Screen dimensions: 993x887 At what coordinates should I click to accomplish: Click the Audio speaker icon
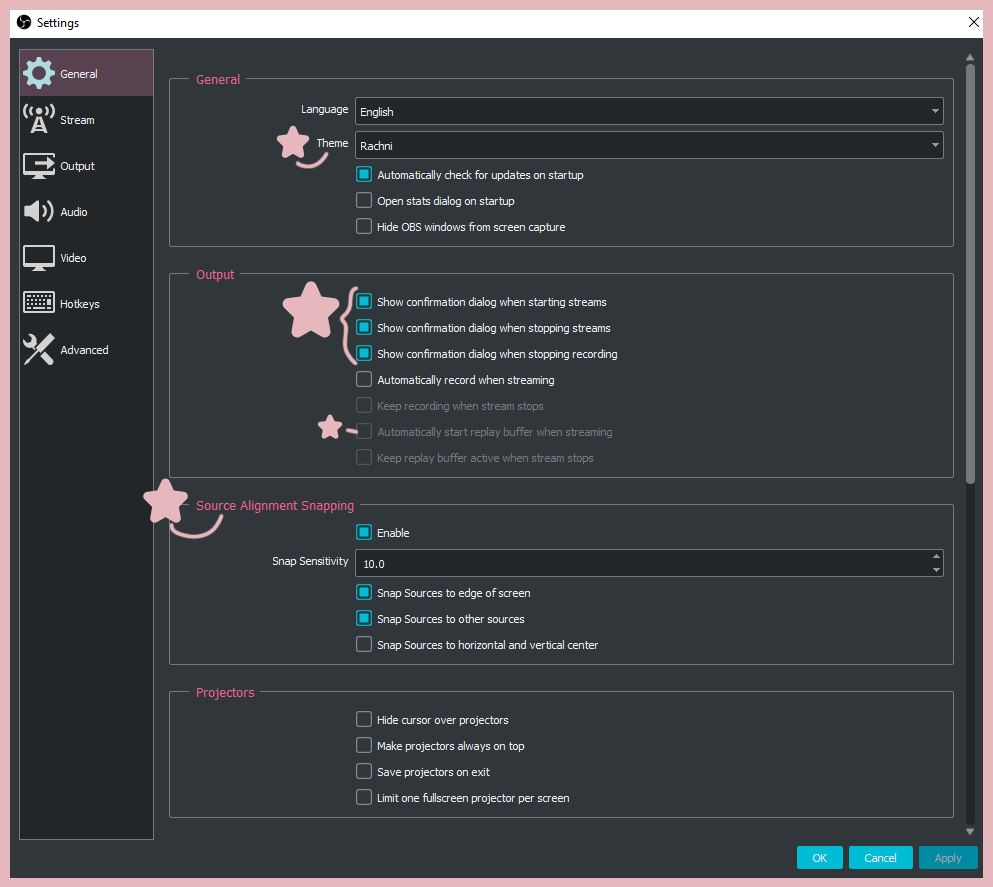pos(39,211)
